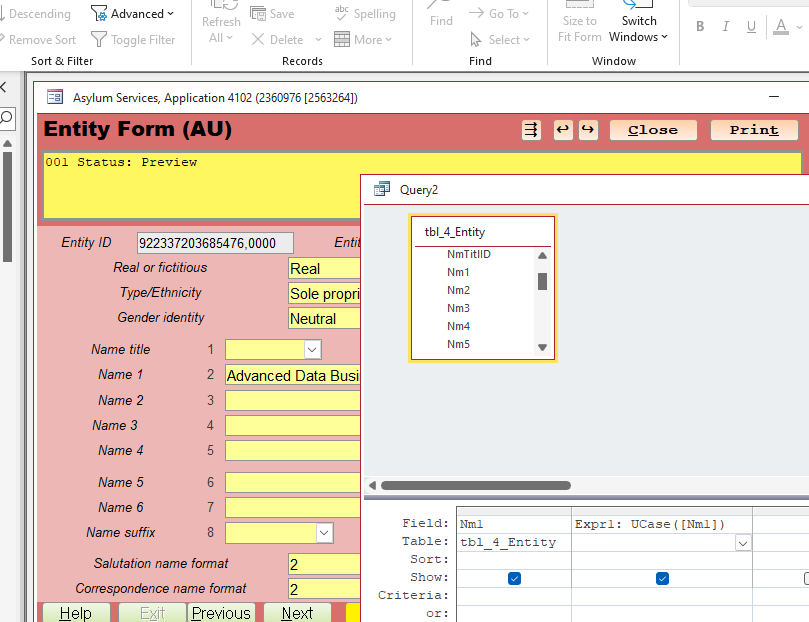The width and height of the screenshot is (809, 622).
Task: Click the Real or fictitious field
Action: [324, 268]
